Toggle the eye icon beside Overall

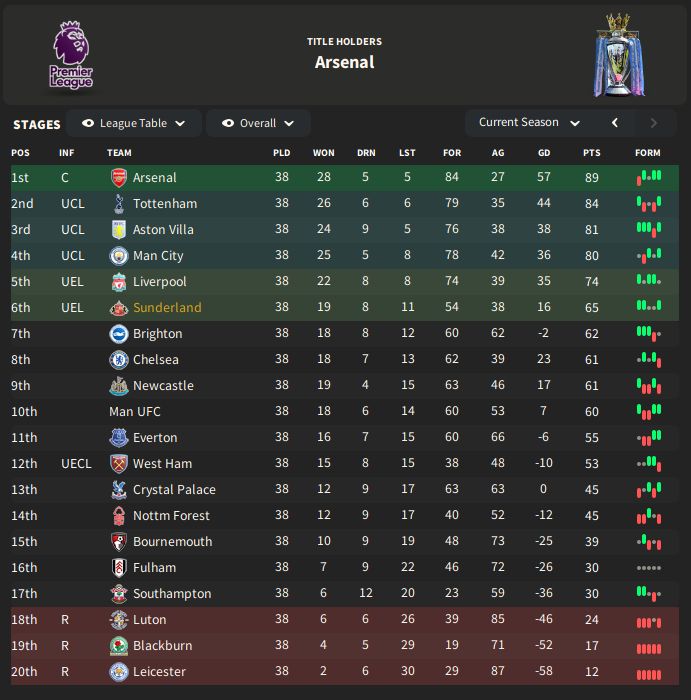(x=228, y=123)
